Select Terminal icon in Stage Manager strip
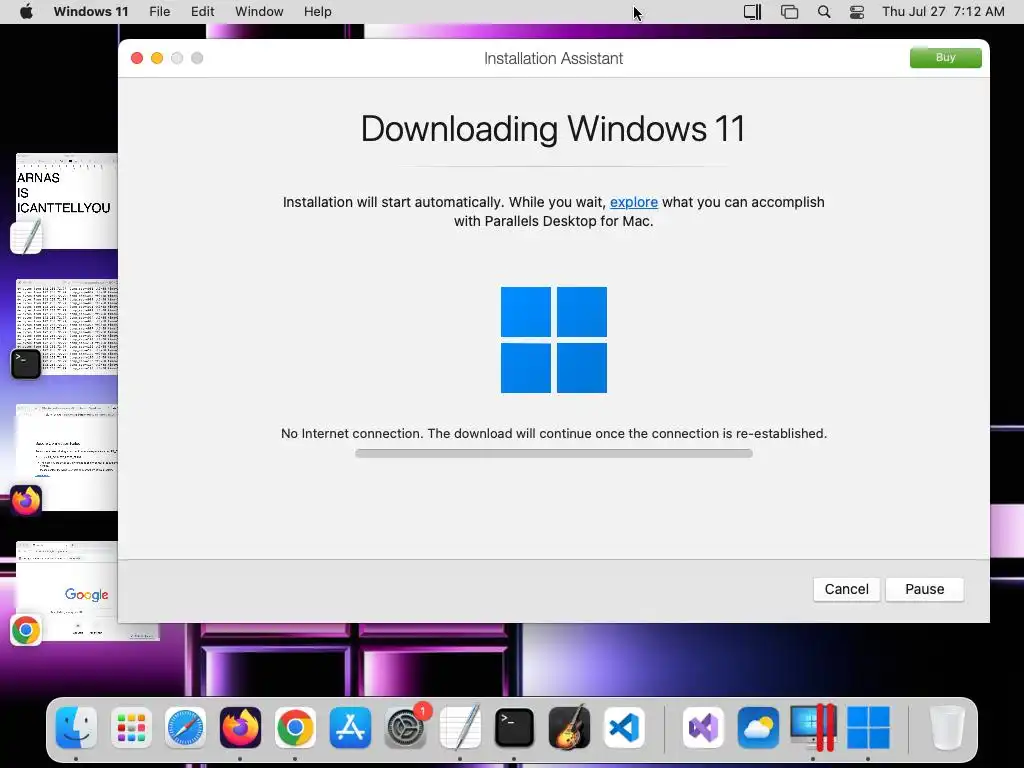Screen dimensions: 1024x768 pos(26,364)
